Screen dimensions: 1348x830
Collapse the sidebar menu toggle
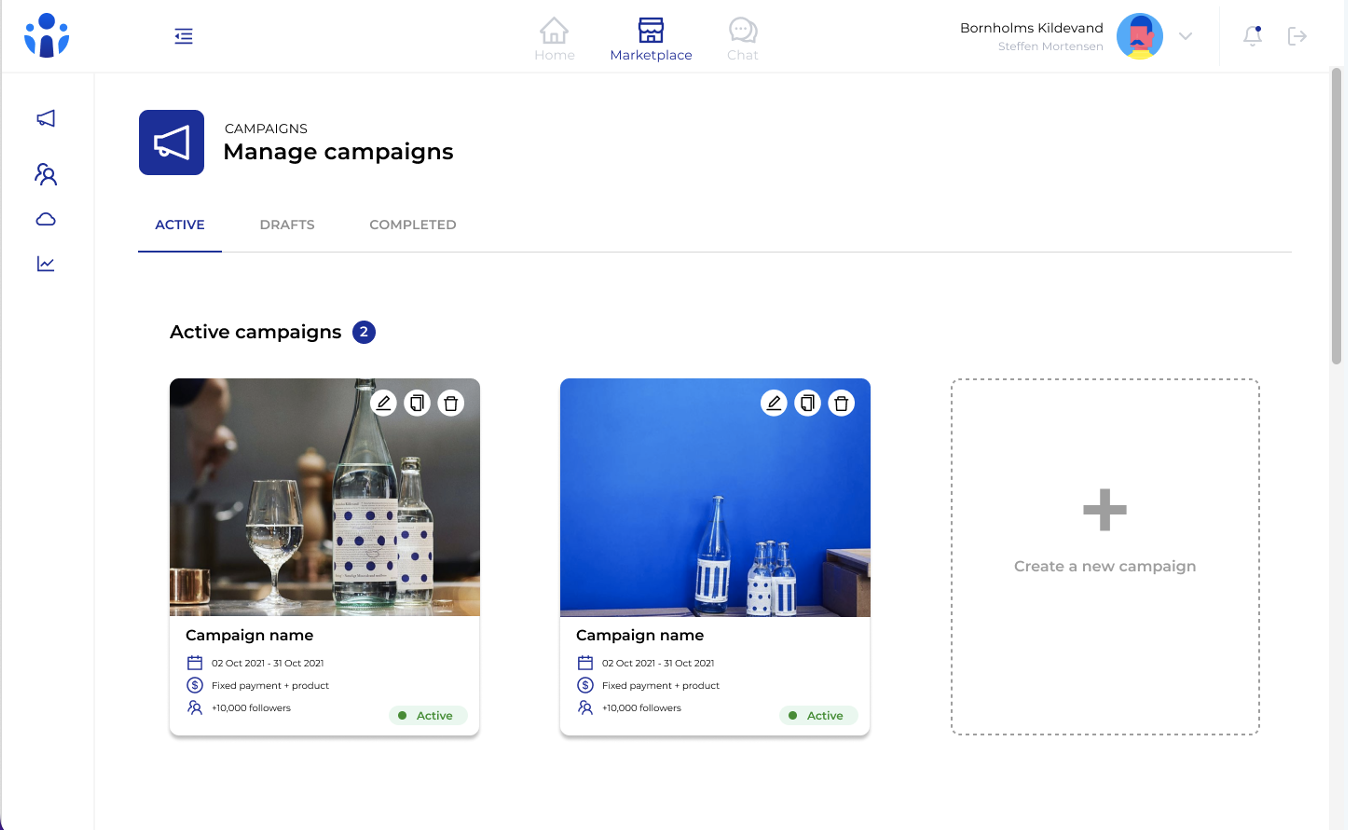point(183,36)
